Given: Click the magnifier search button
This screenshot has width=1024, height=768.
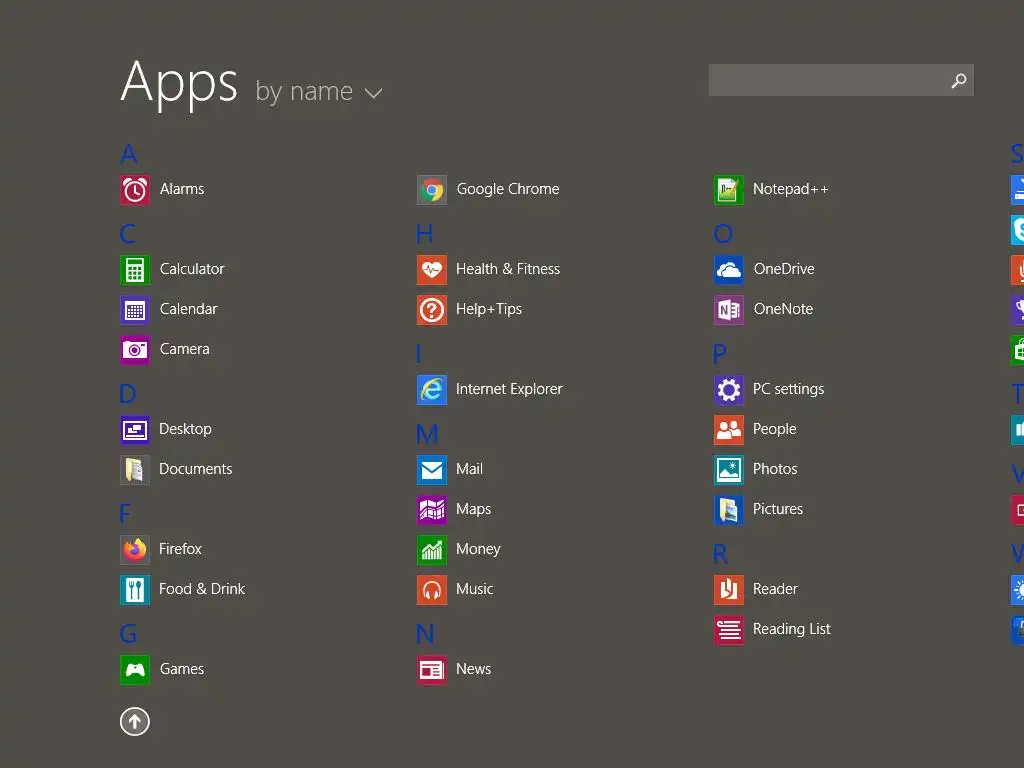Looking at the screenshot, I should coord(959,80).
